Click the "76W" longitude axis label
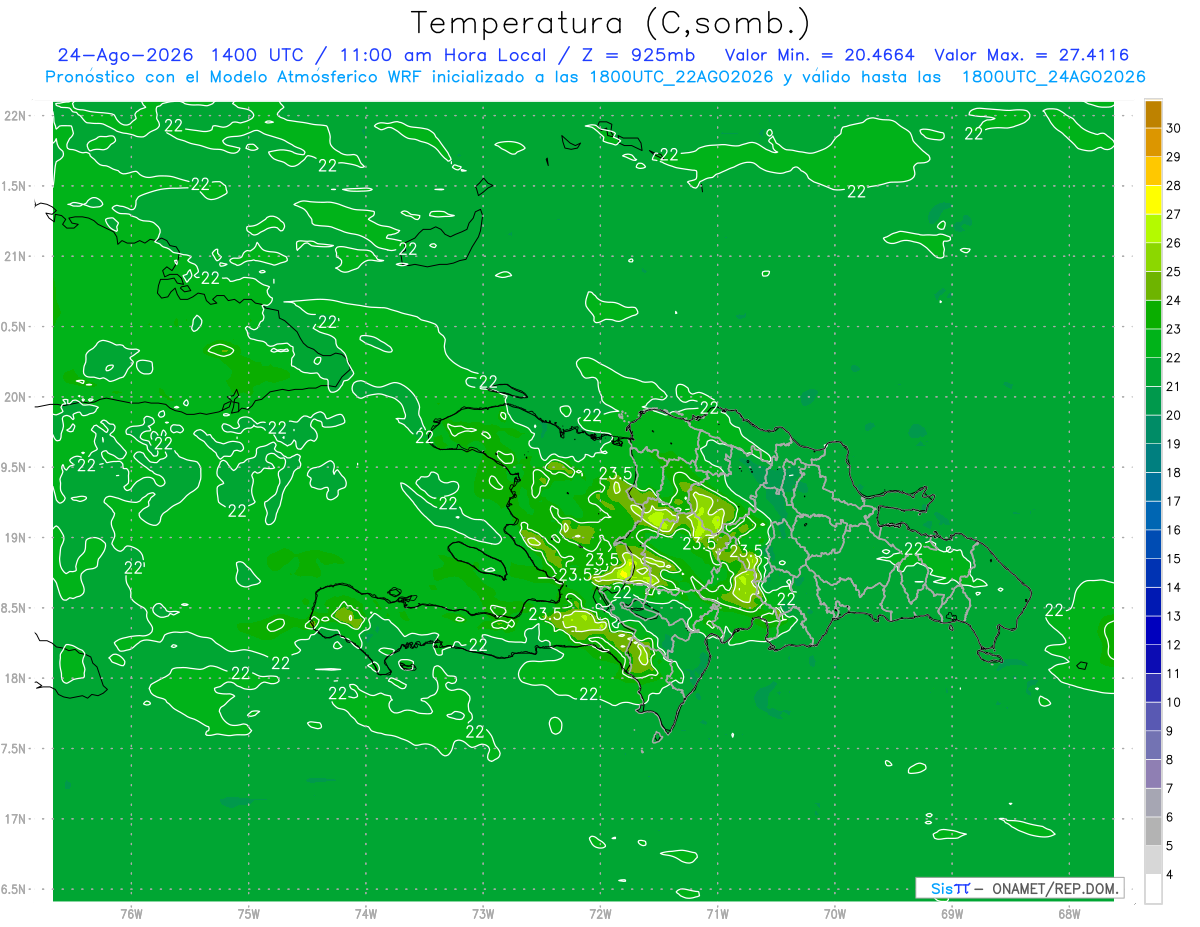This screenshot has height=927, width=1200. coord(131,913)
